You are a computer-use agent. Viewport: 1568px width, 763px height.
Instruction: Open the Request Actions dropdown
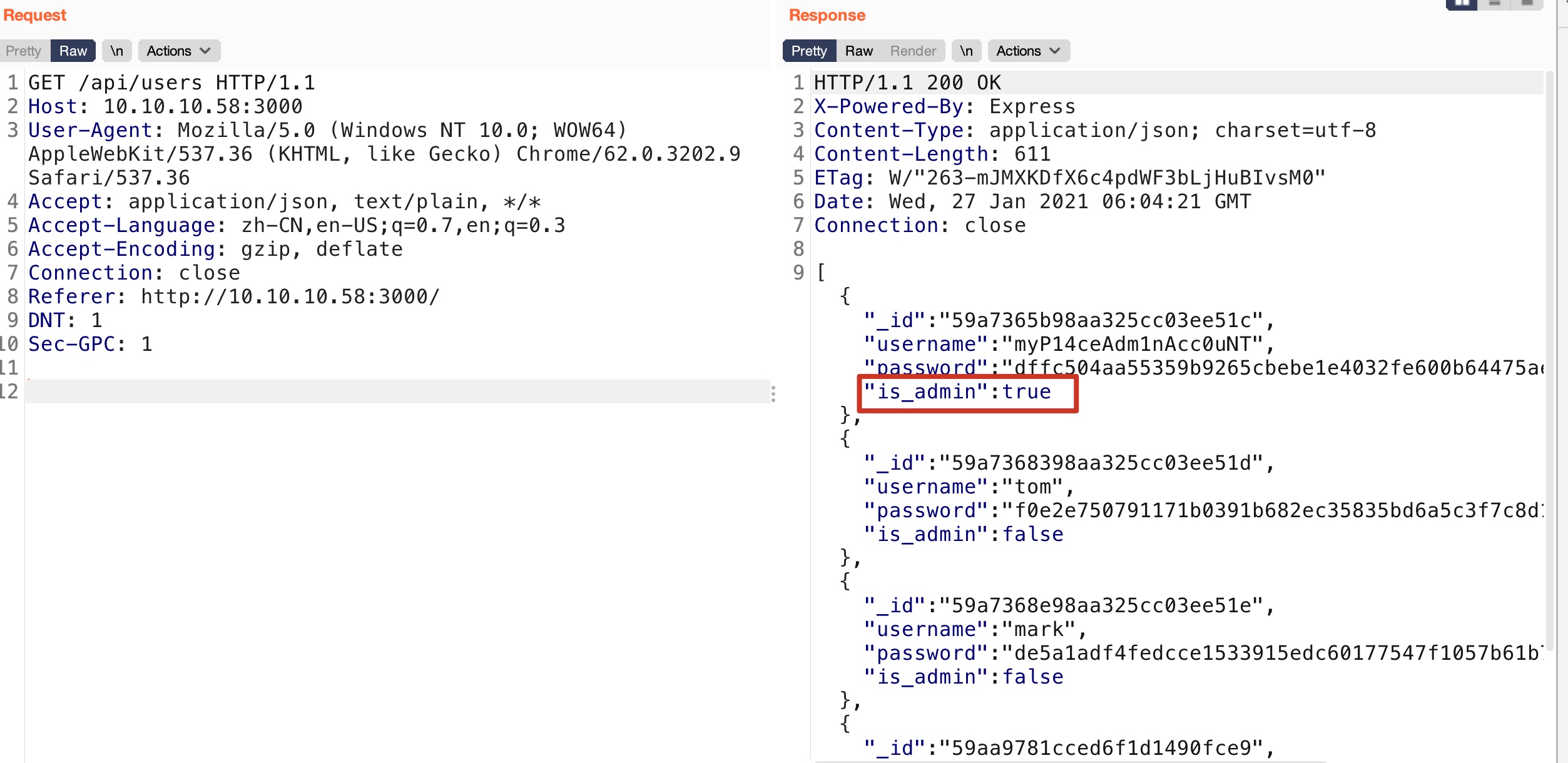[x=178, y=51]
